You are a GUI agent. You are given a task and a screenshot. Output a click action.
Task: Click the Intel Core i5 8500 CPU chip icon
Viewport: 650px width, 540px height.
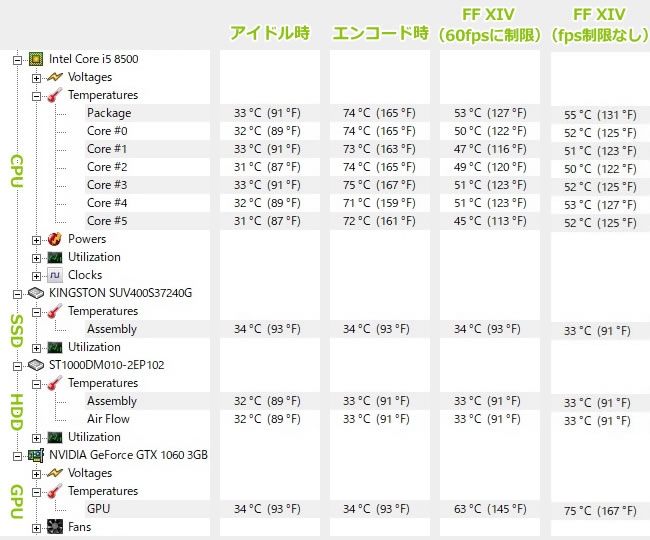(36, 59)
